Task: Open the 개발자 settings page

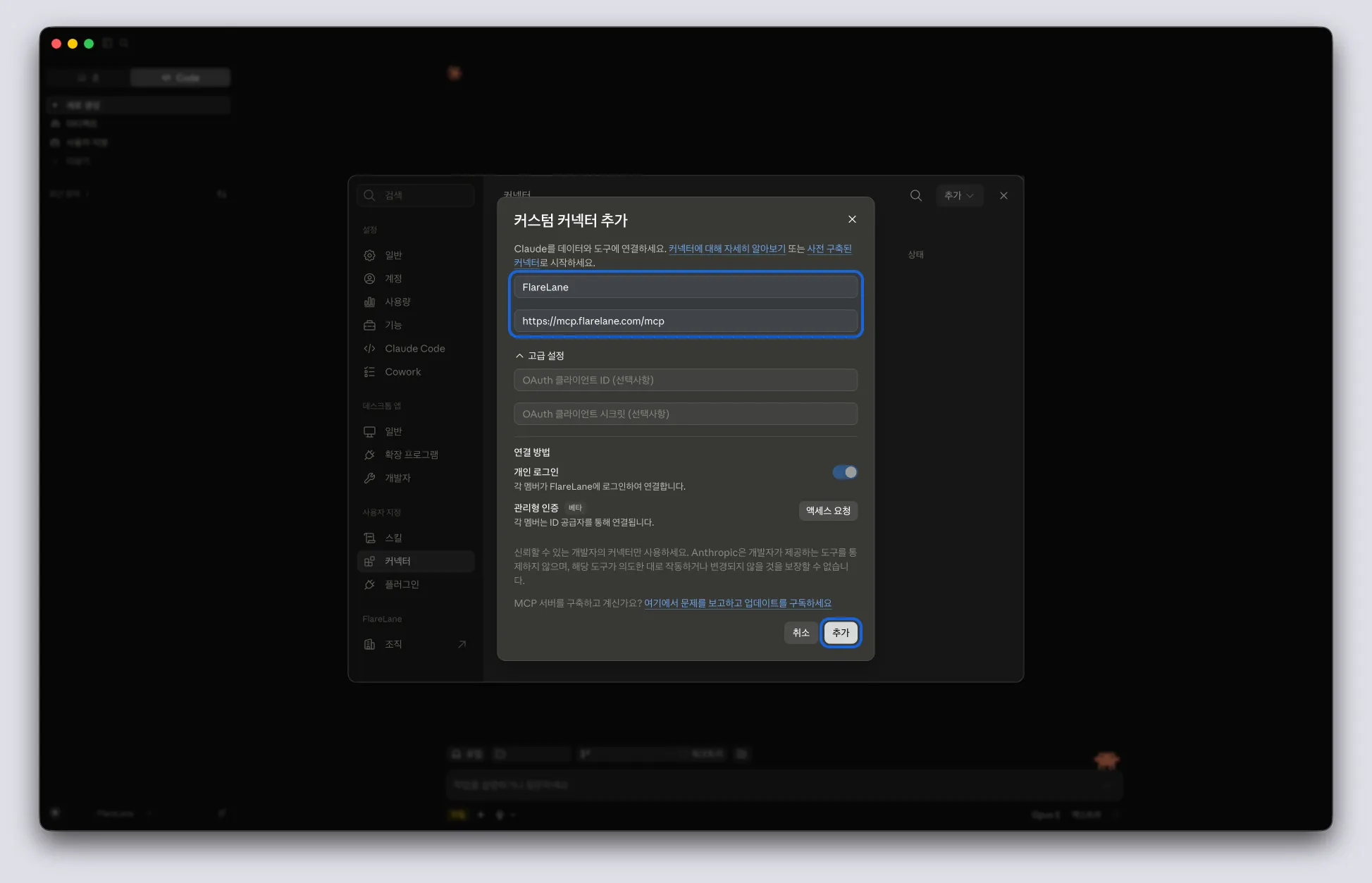Action: click(416, 478)
